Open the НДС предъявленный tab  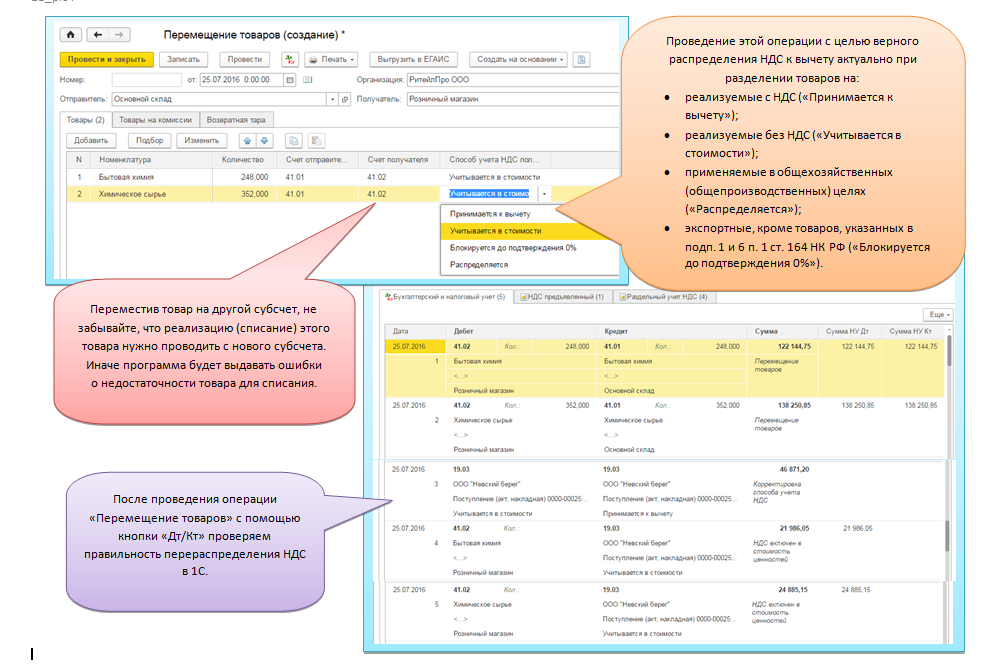pos(565,296)
